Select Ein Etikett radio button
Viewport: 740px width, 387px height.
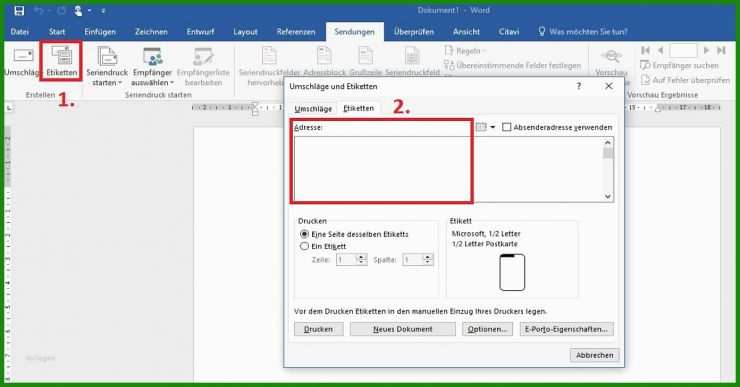[304, 246]
